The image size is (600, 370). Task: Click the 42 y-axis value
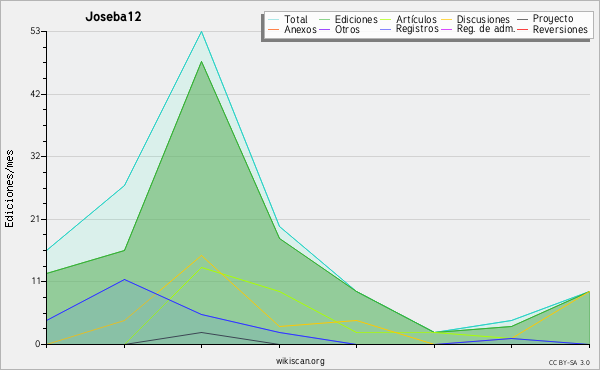35,94
